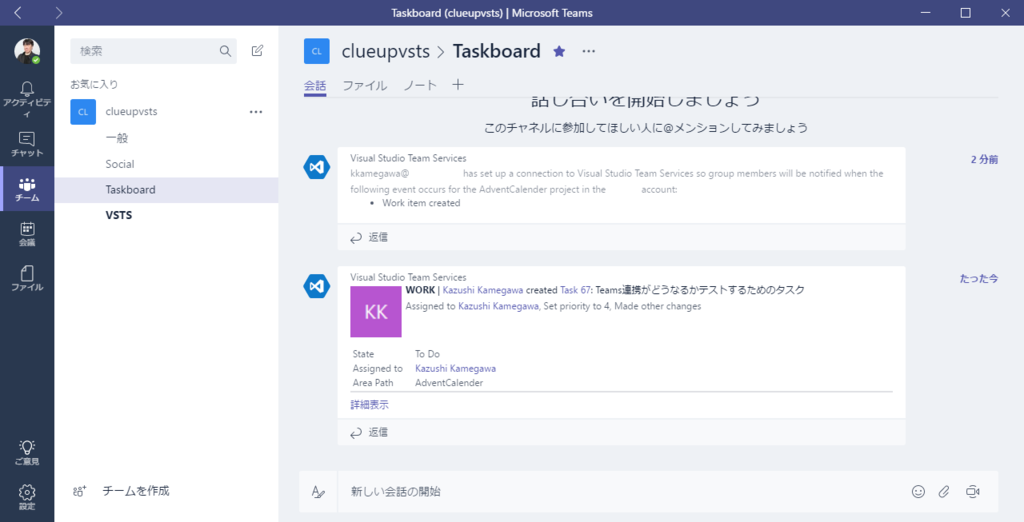Image resolution: width=1024 pixels, height=522 pixels.
Task: Click clueupvsts in the breadcrumb header
Action: pos(386,51)
